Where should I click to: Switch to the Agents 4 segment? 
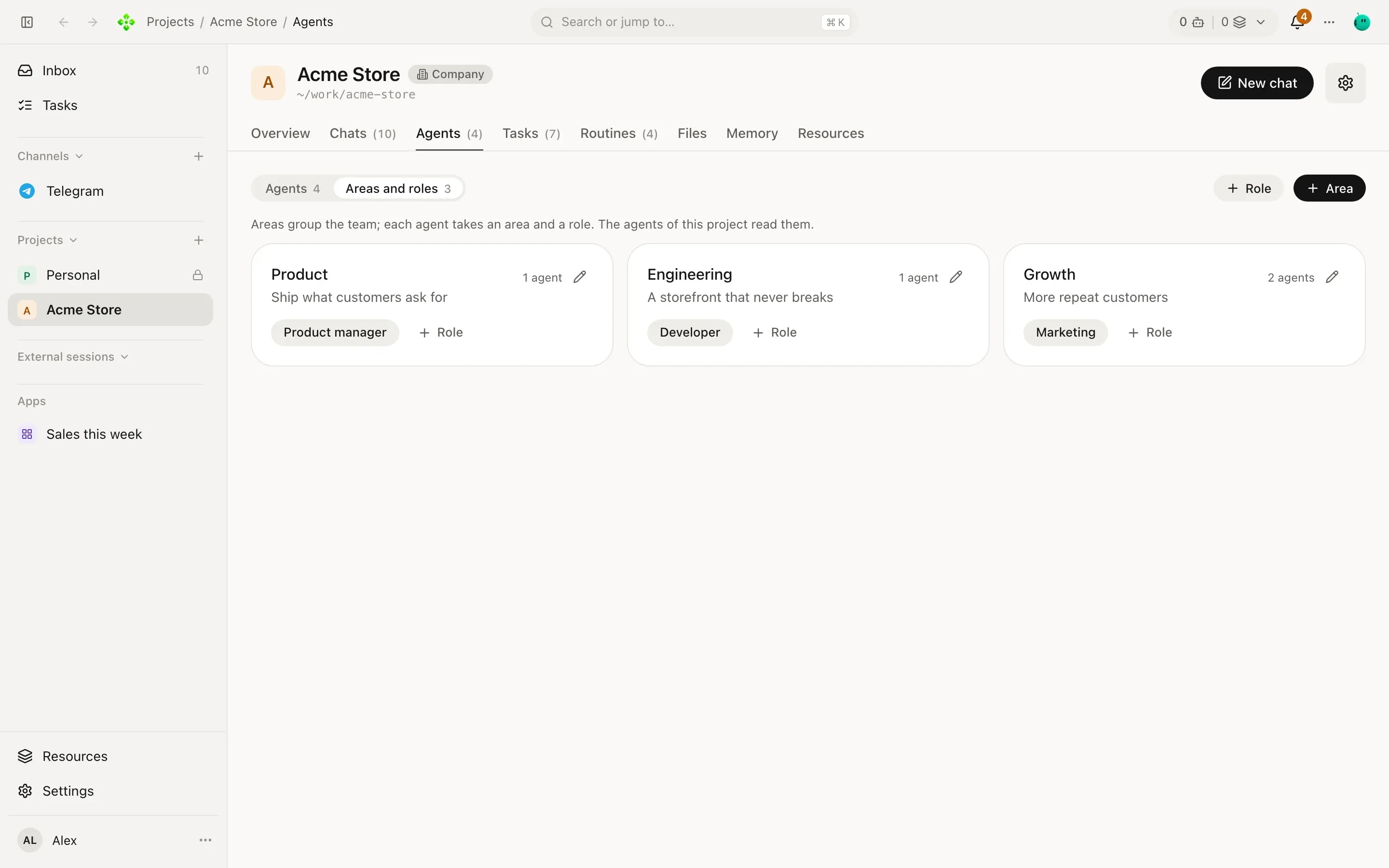[x=293, y=188]
